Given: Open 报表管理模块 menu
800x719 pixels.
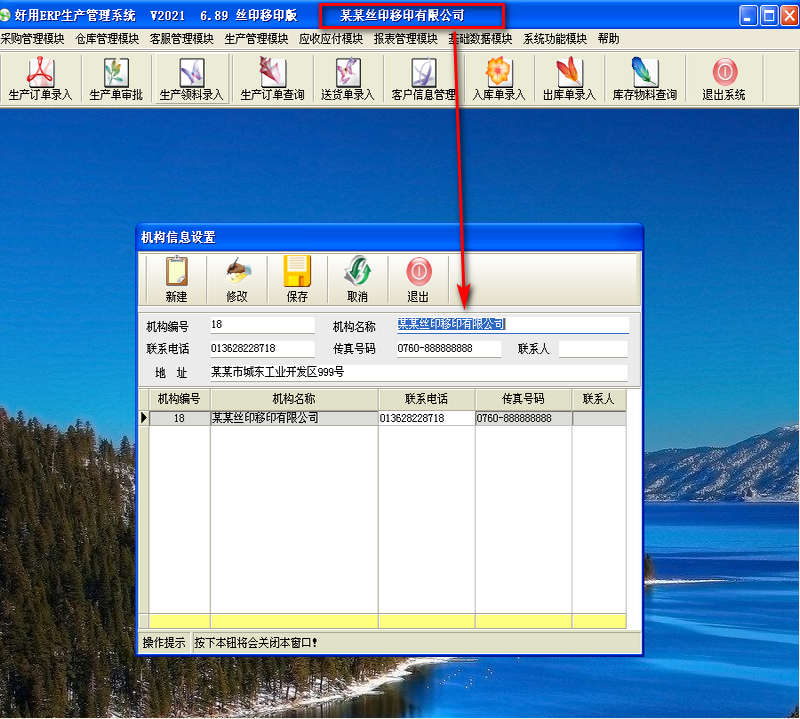Looking at the screenshot, I should (x=406, y=39).
